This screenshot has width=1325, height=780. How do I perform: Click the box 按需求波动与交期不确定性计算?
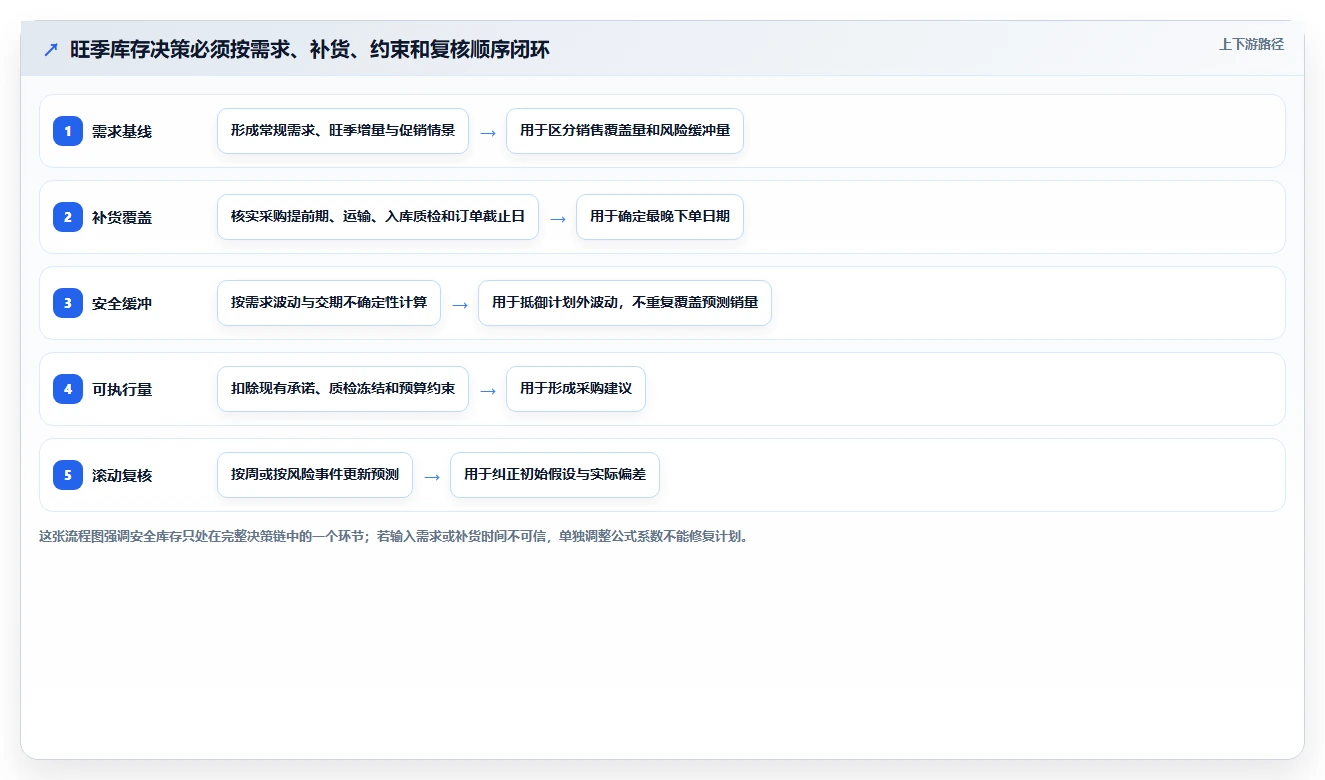click(329, 303)
